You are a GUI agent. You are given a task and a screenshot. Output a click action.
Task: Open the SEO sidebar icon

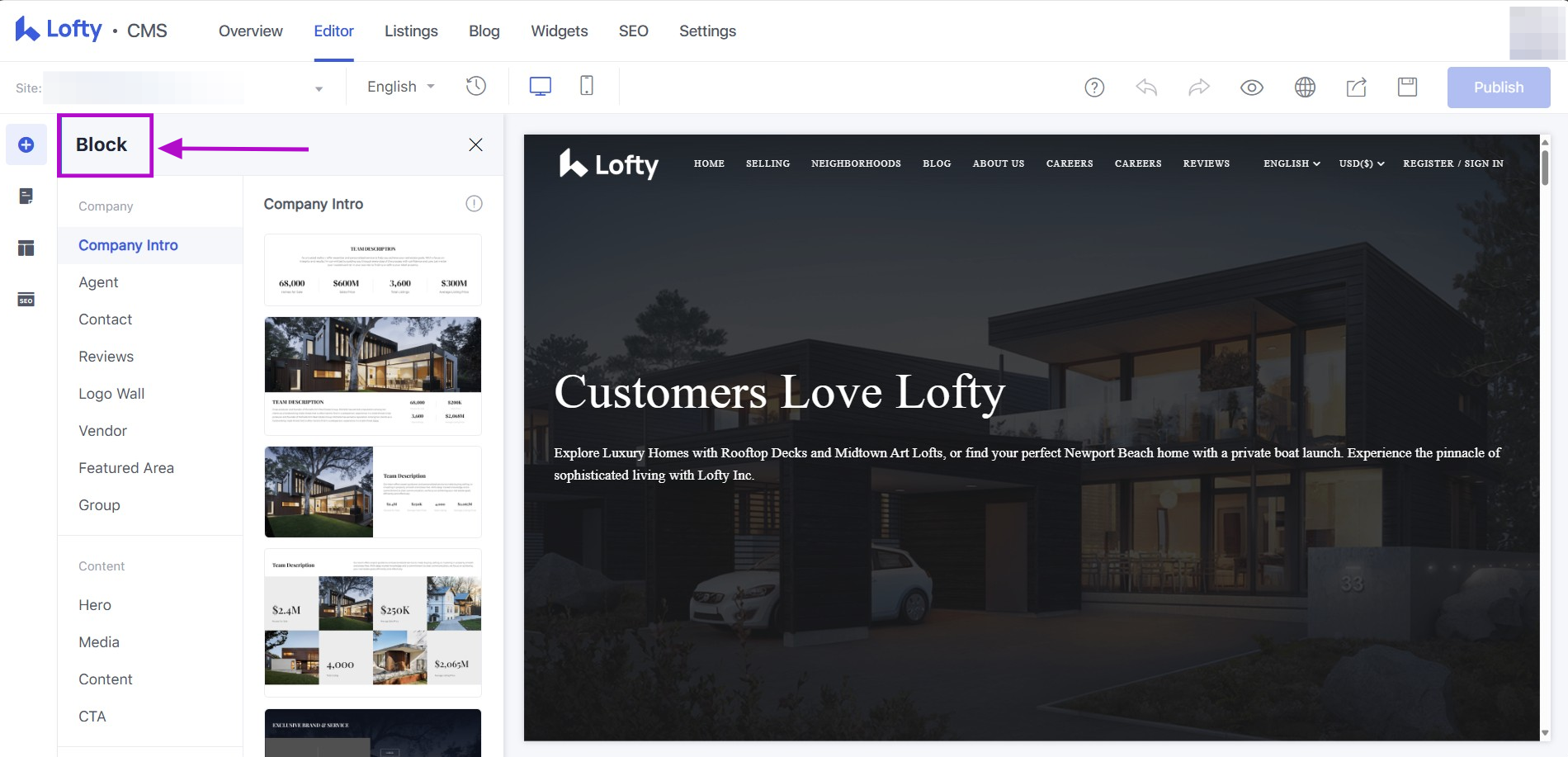coord(26,300)
